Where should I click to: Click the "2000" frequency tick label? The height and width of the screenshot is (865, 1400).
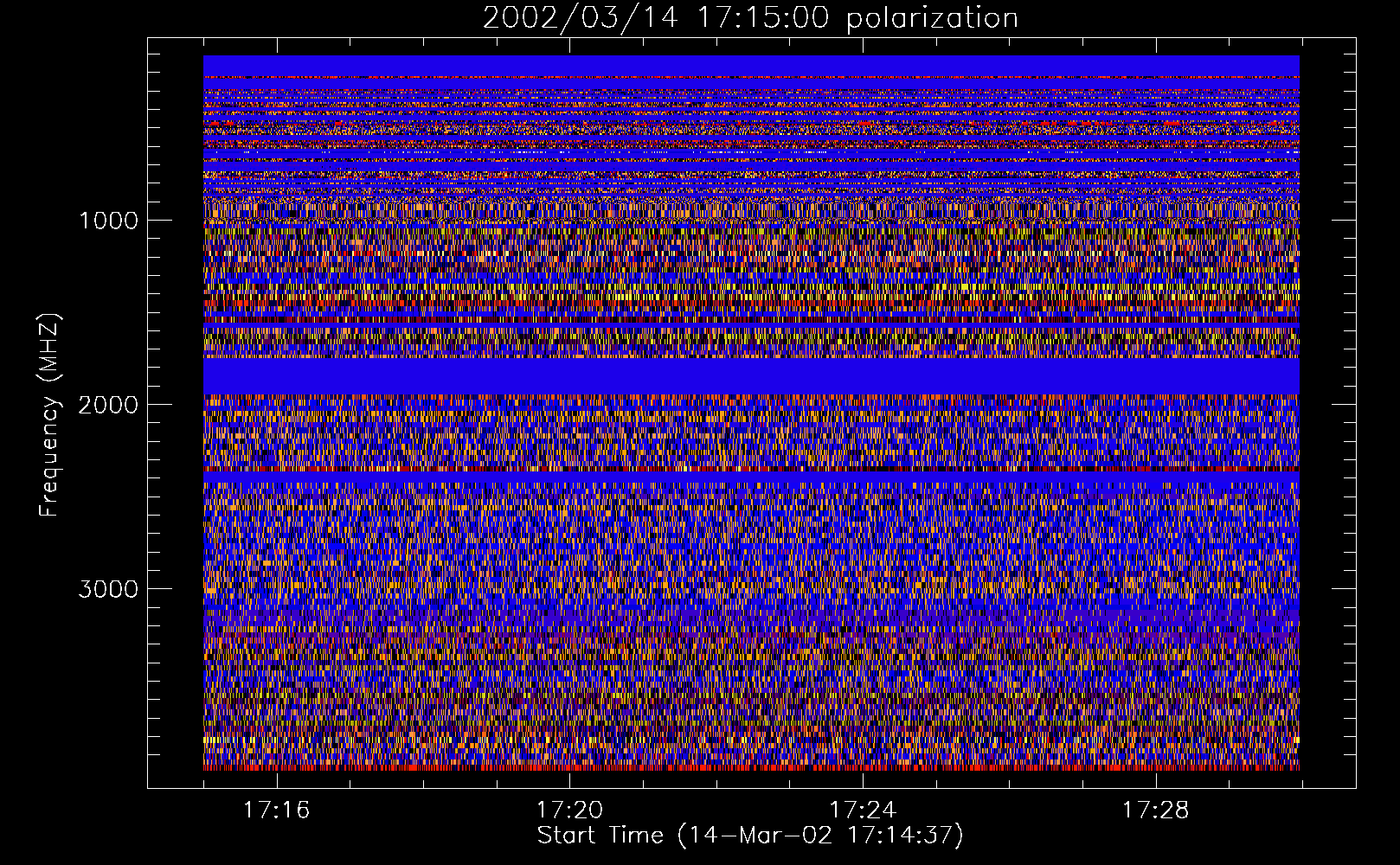click(x=108, y=405)
